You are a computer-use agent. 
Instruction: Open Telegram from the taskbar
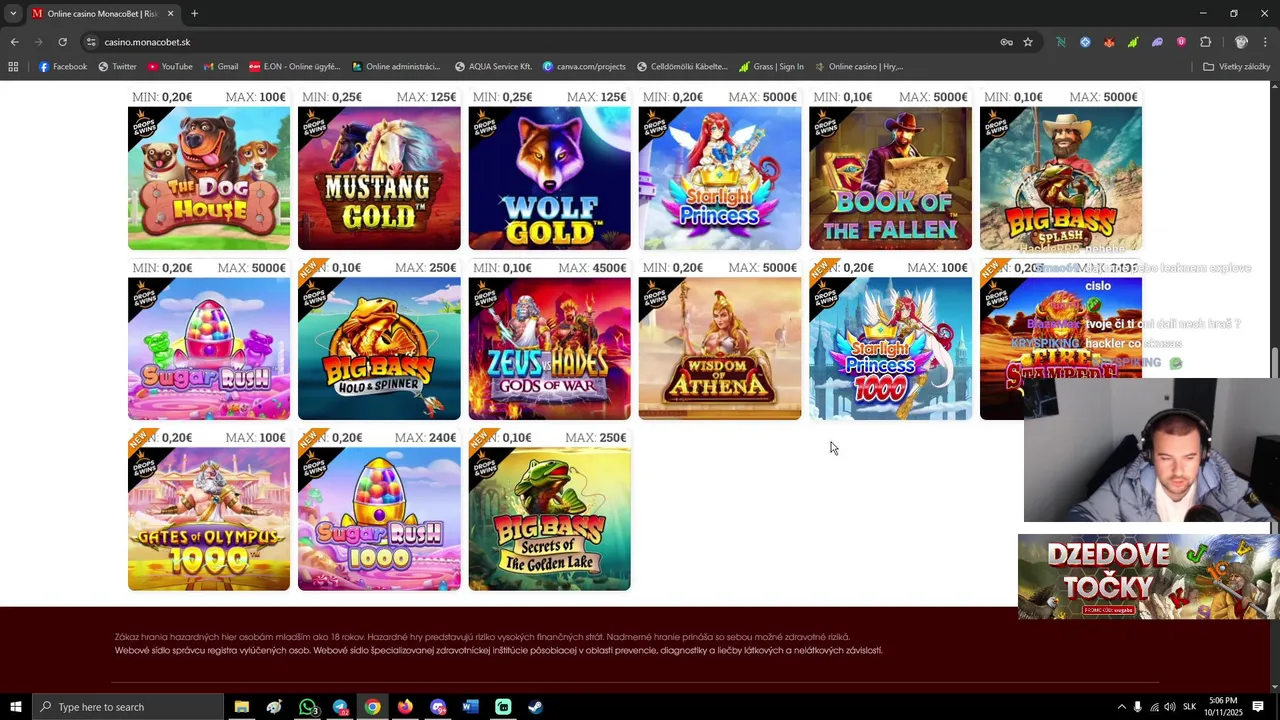(x=340, y=707)
